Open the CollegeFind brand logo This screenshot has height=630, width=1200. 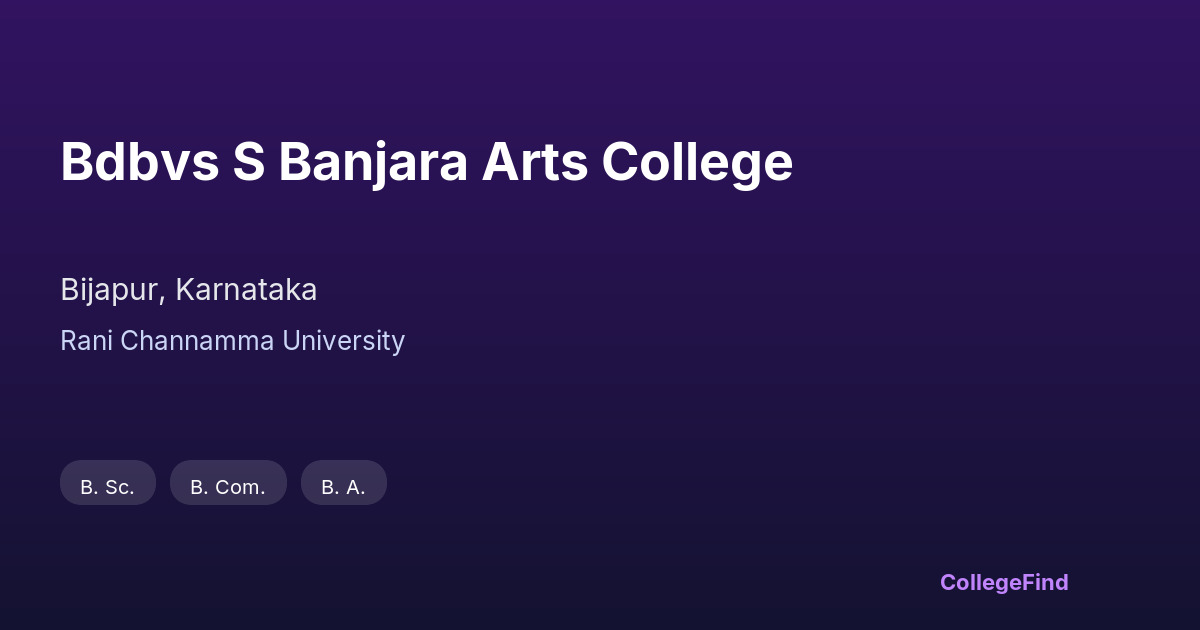click(x=1004, y=582)
